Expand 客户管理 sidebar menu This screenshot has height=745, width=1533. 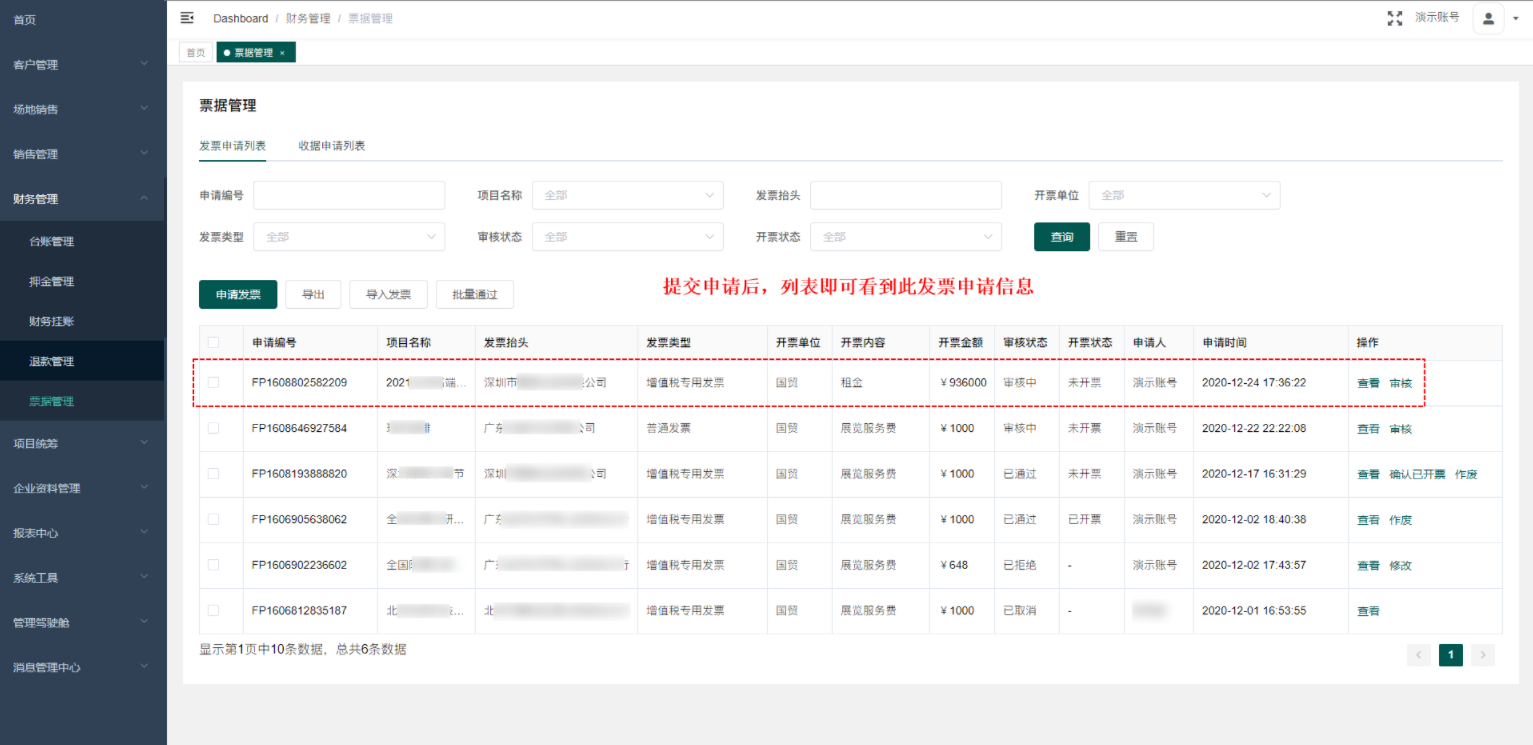tap(83, 64)
